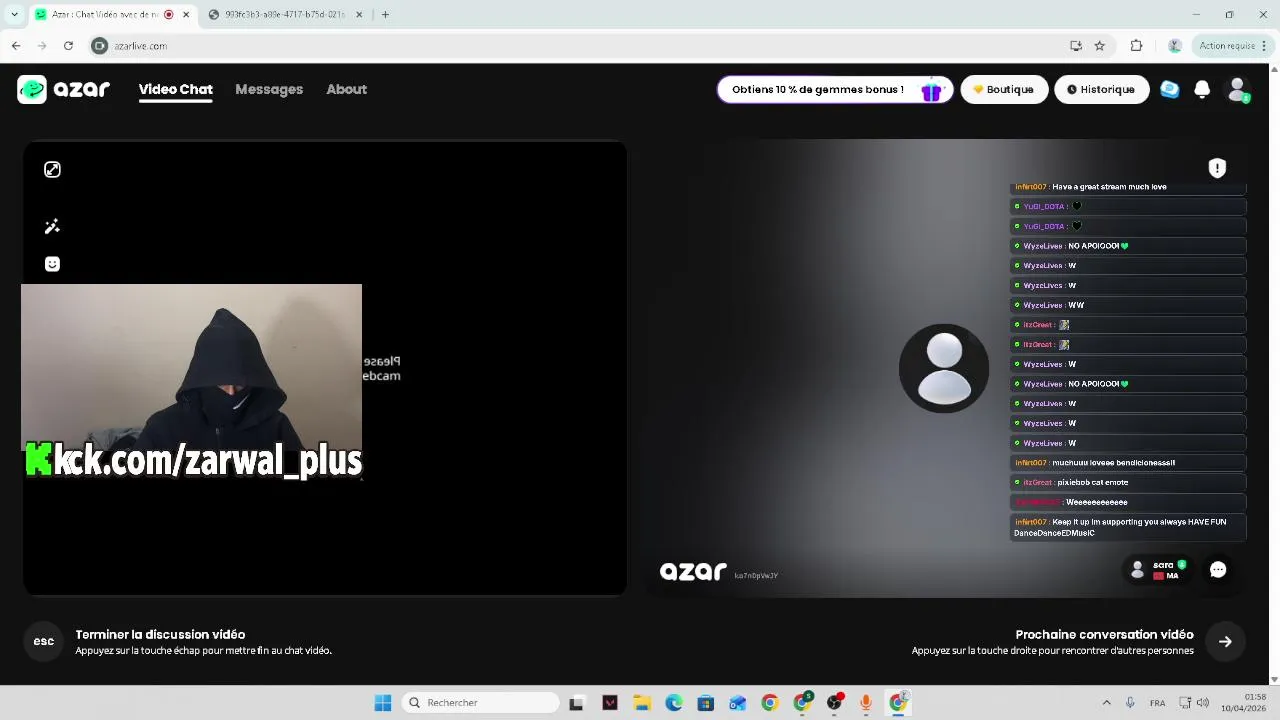Click chat message 'Have a great stream much love'
The height and width of the screenshot is (720, 1280).
1109,187
